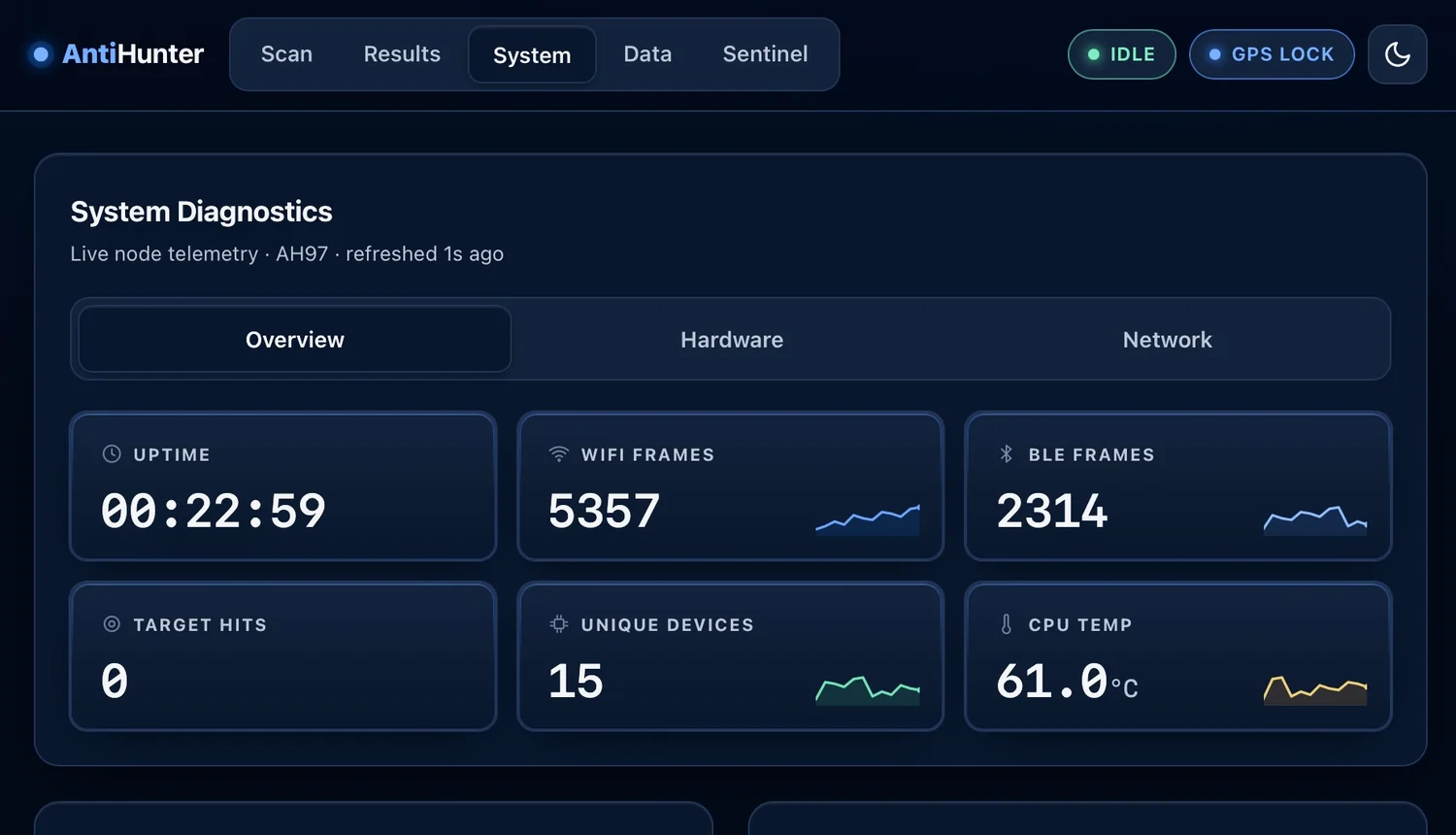Click the CPU Temp orange sparkline
The image size is (1456, 835).
(1315, 689)
